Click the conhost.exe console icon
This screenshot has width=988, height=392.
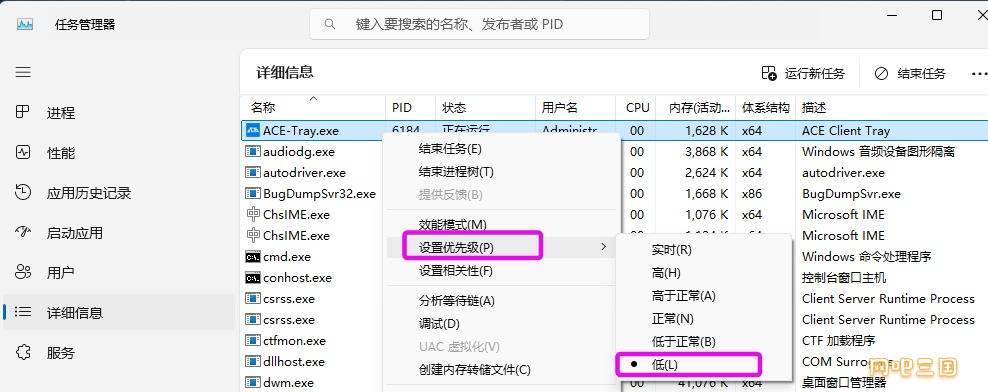pos(253,277)
